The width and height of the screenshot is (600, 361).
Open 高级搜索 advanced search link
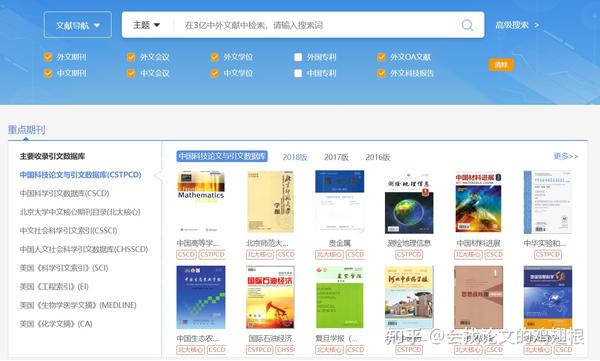point(517,25)
